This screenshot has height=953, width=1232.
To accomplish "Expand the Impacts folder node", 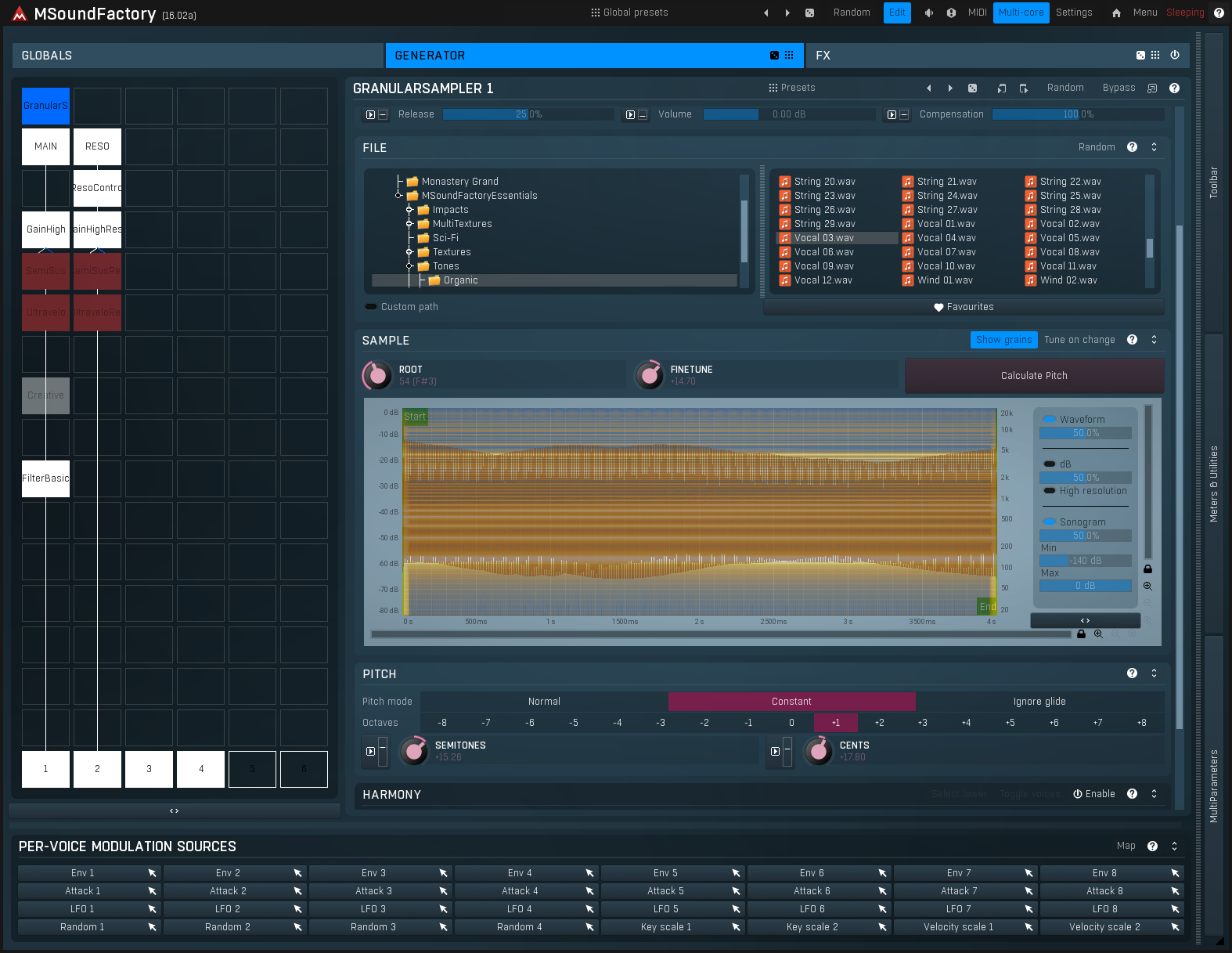I will 409,210.
